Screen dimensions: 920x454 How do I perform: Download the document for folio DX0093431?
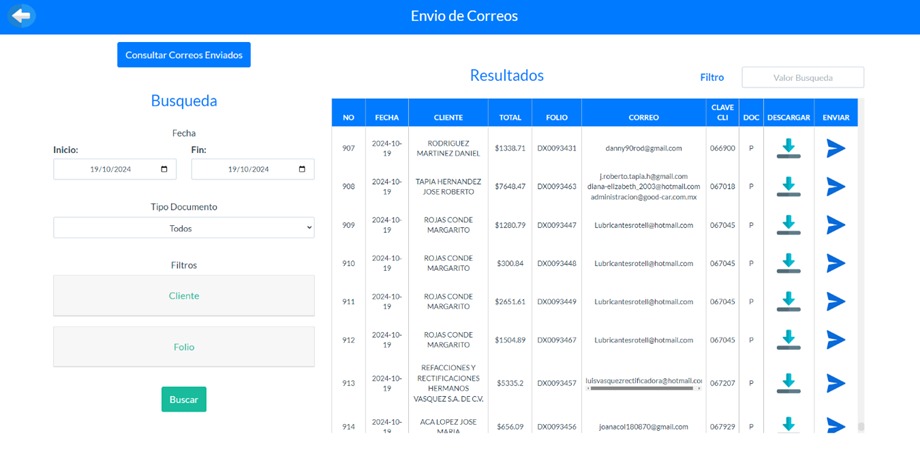789,148
